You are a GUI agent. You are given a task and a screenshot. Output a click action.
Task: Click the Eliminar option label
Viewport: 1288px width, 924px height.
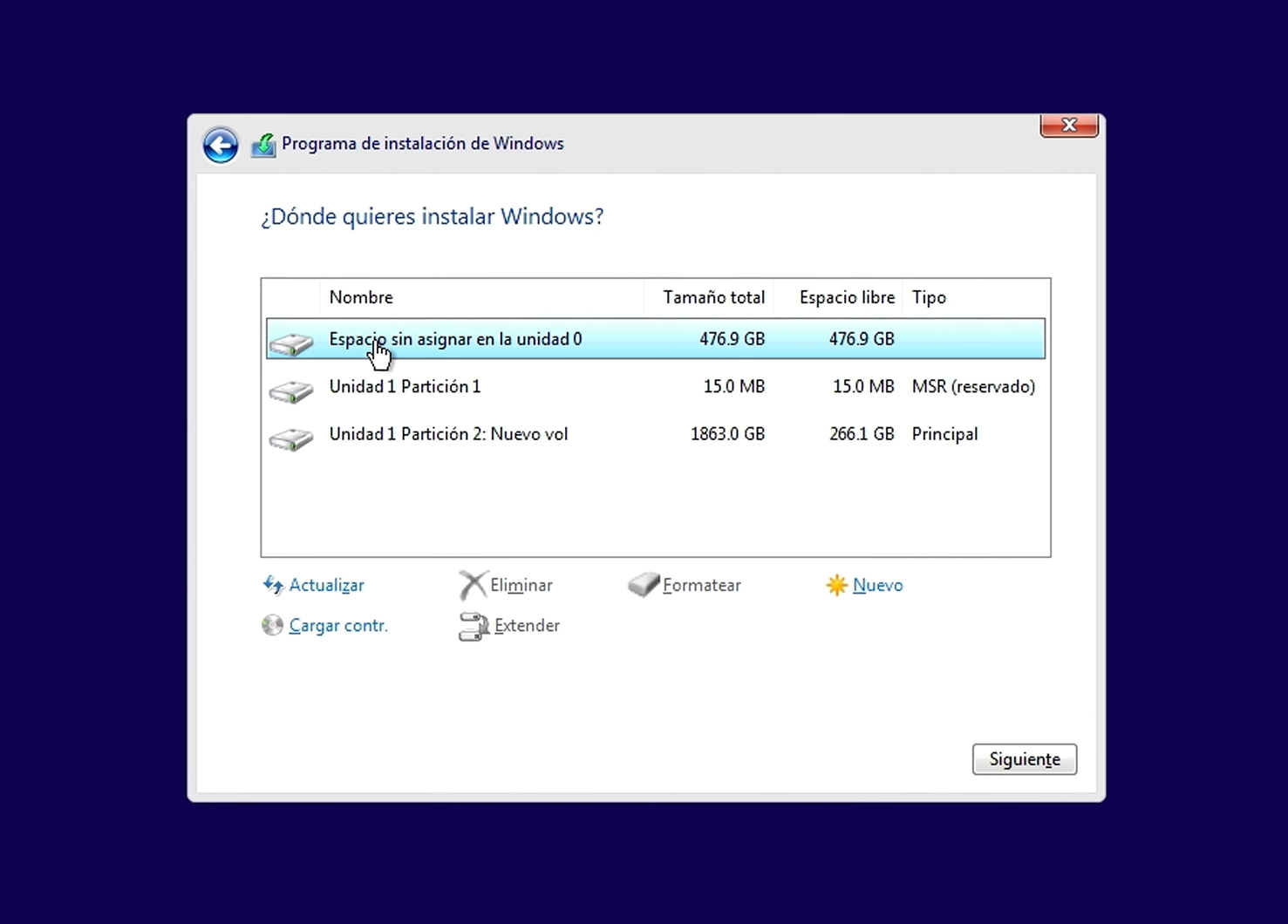tap(521, 585)
